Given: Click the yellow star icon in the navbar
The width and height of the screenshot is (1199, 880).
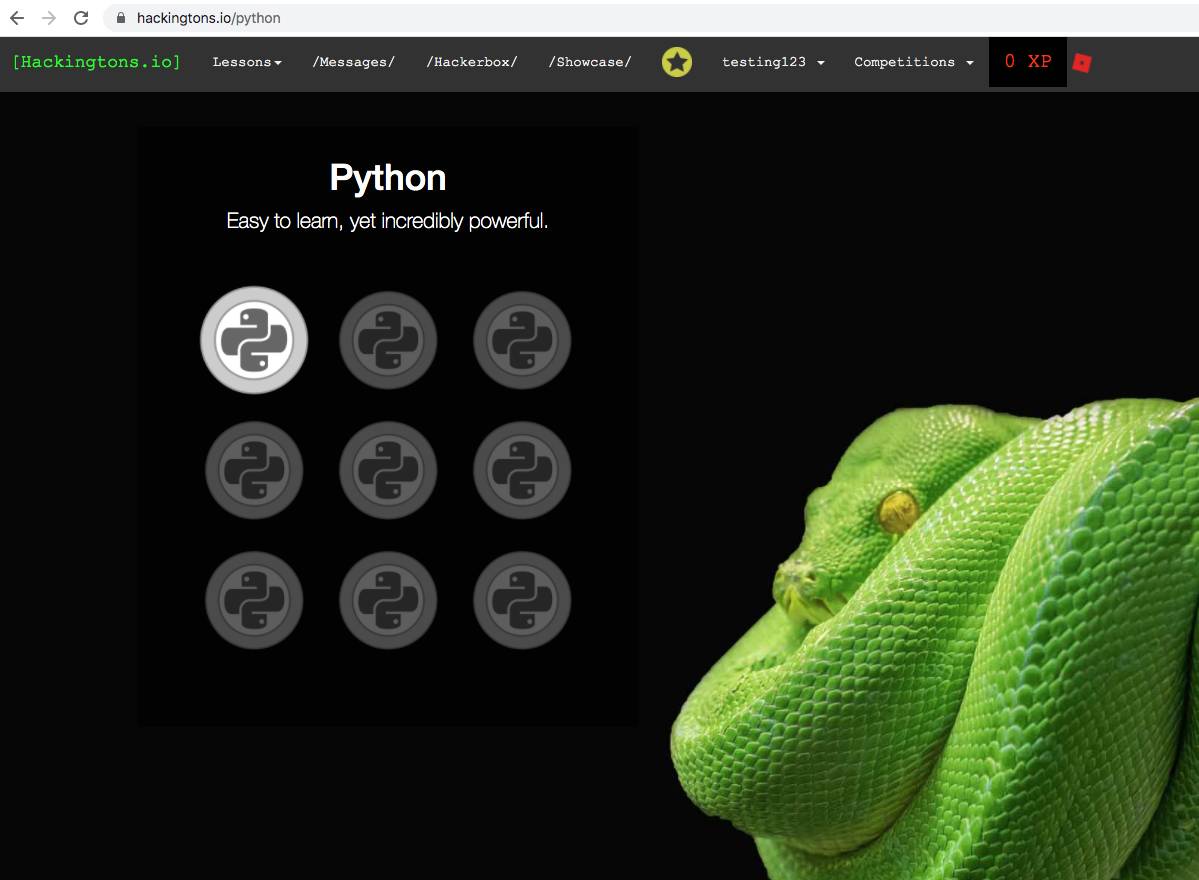Looking at the screenshot, I should click(x=677, y=61).
